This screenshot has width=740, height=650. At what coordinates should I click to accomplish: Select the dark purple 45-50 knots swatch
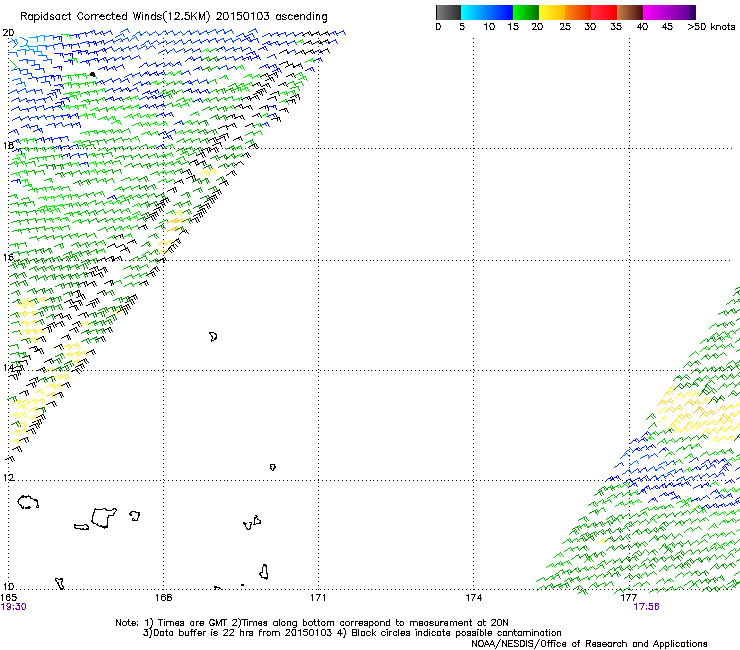(682, 12)
